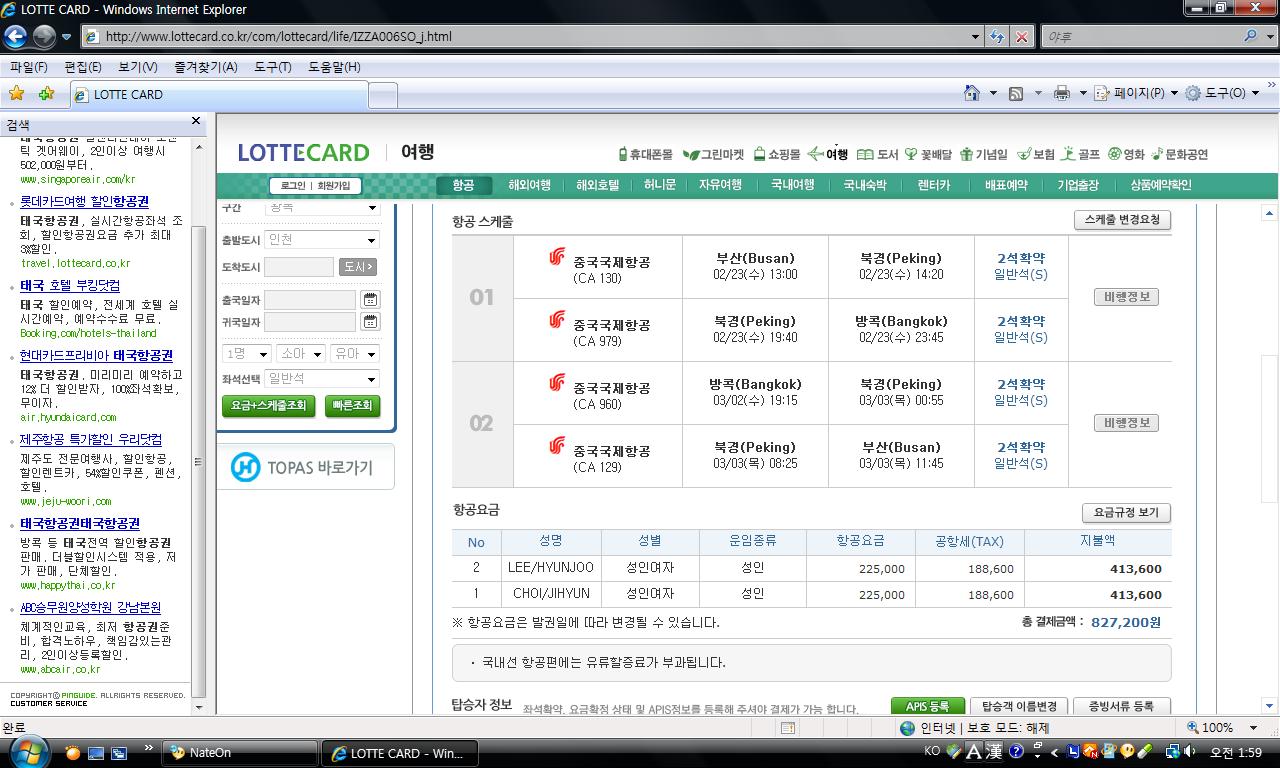Open the 쇼핑몰 icon link
The height and width of the screenshot is (768, 1280).
click(776, 154)
